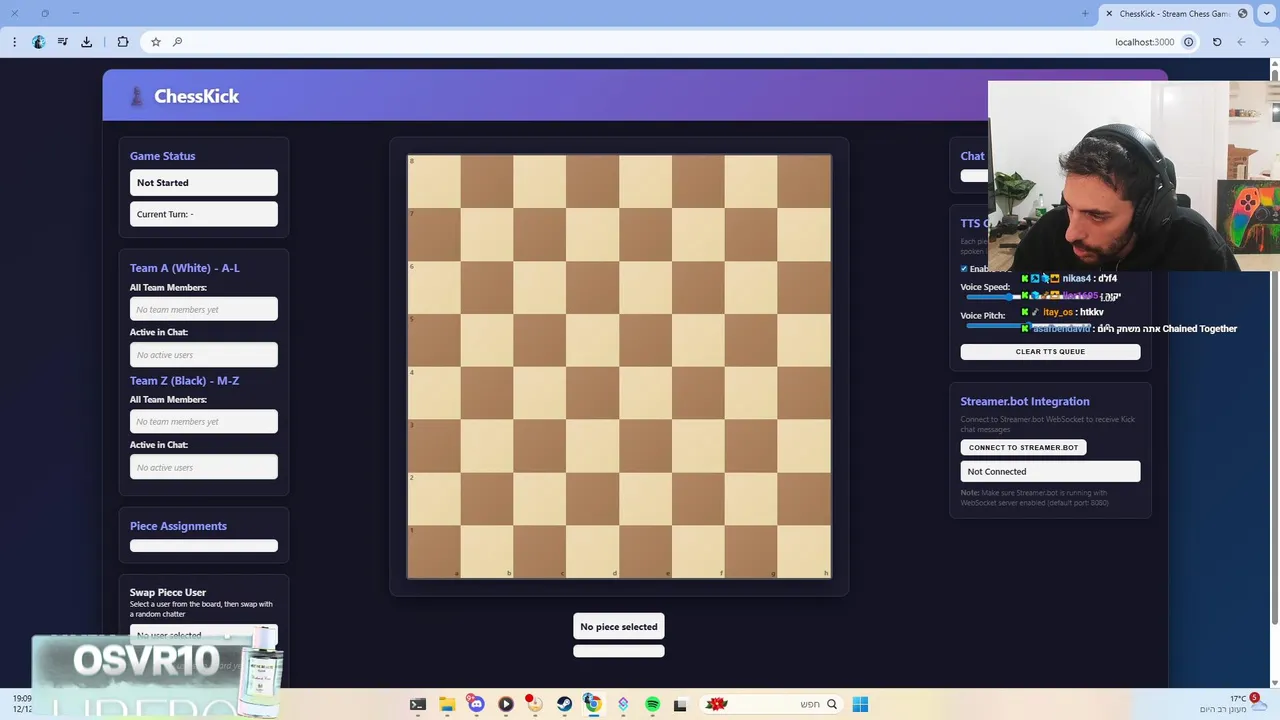
Task: Toggle the Enable TTS checkbox
Action: point(964,269)
